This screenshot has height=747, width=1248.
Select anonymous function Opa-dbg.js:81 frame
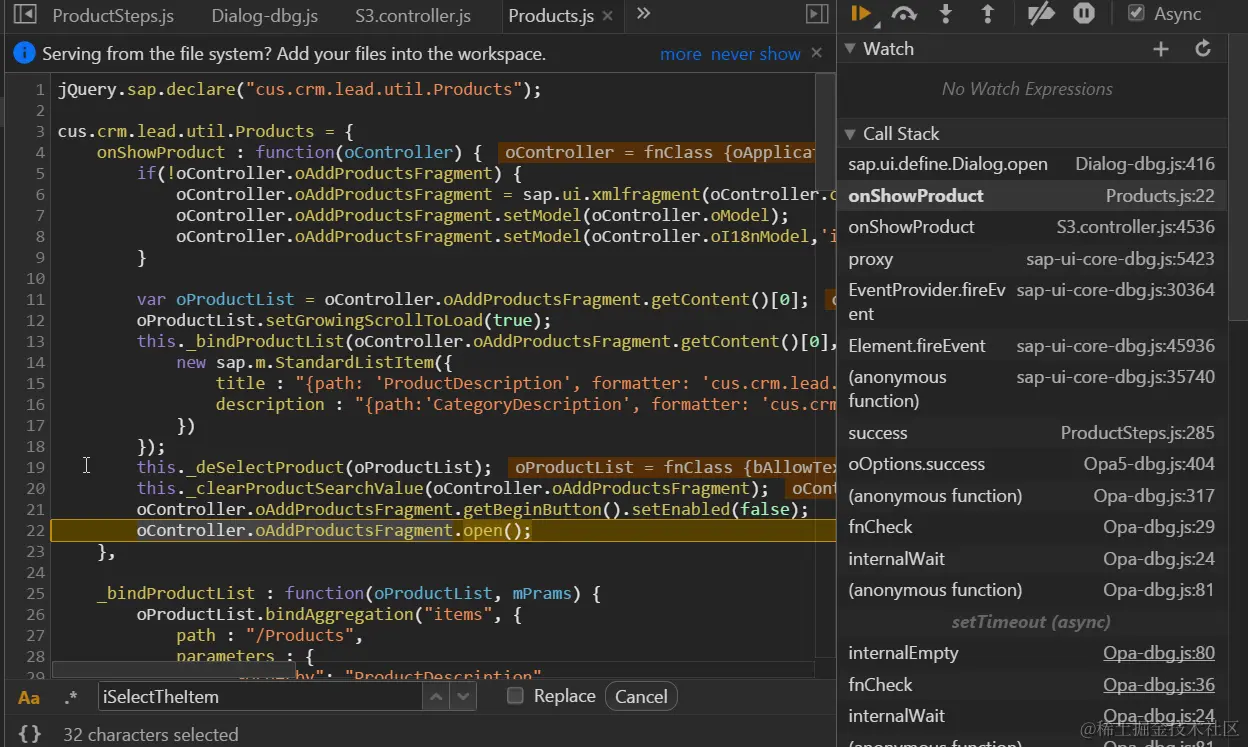pyautogui.click(x=1032, y=590)
